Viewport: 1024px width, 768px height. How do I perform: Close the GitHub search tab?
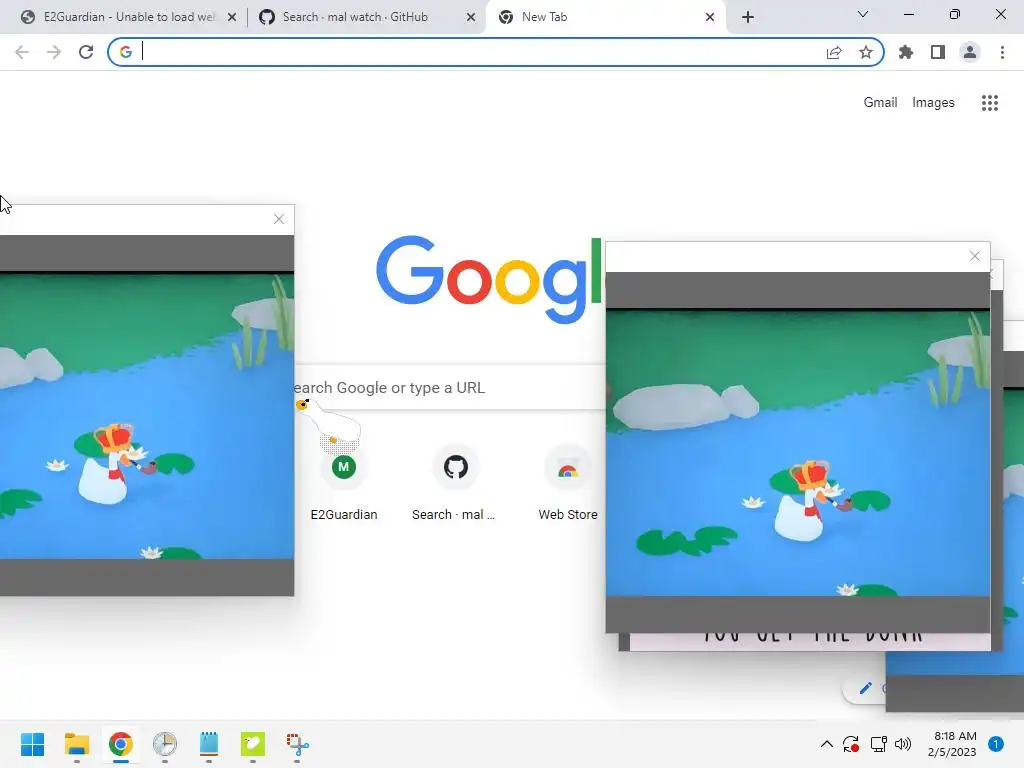pyautogui.click(x=471, y=18)
